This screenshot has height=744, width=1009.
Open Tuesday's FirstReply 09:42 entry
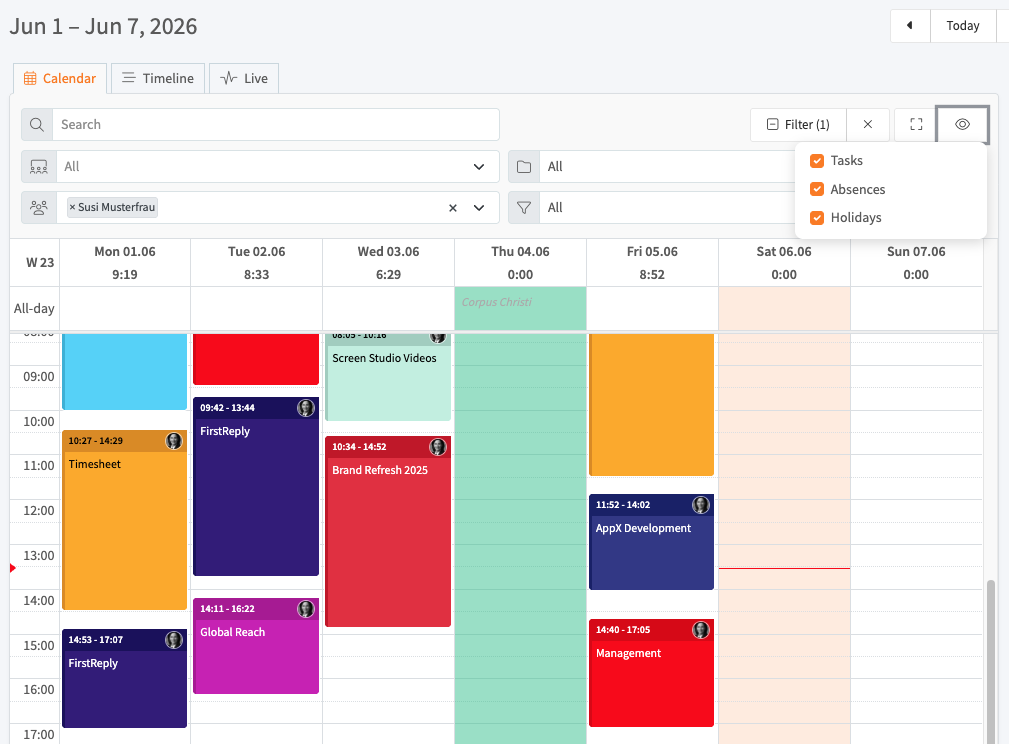(x=256, y=487)
